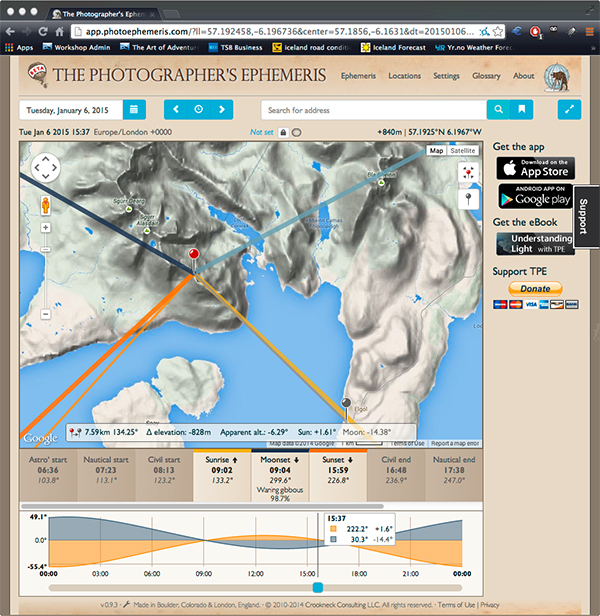Bookmark this page with star icon
This screenshot has width=600, height=616.
coord(498,31)
